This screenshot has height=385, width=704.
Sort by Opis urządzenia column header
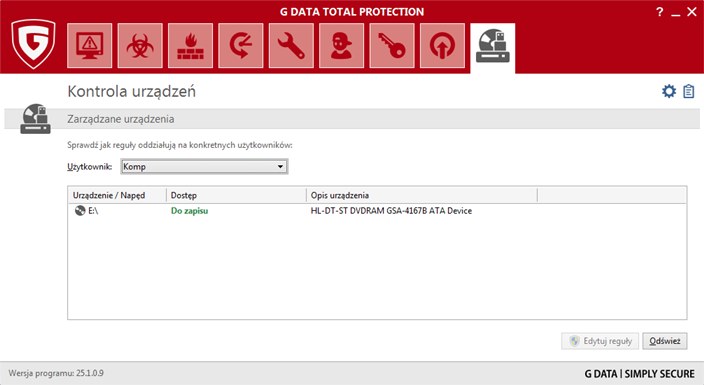(422, 195)
